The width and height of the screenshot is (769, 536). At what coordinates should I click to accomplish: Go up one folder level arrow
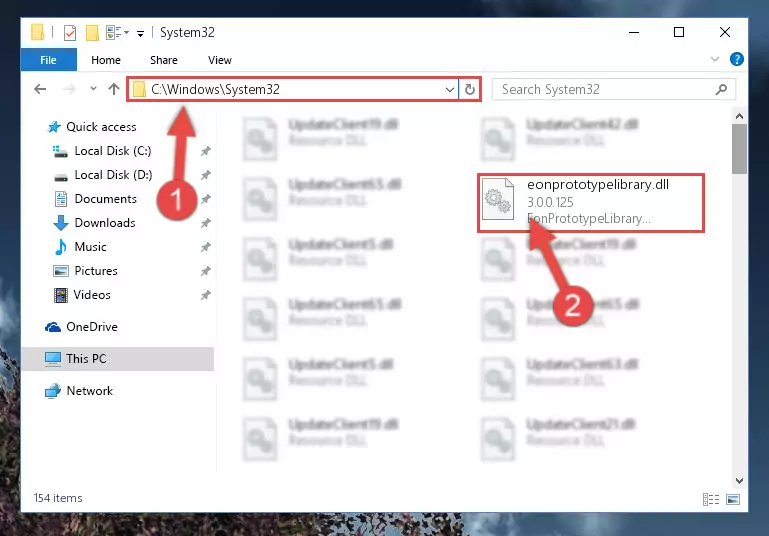tap(114, 89)
